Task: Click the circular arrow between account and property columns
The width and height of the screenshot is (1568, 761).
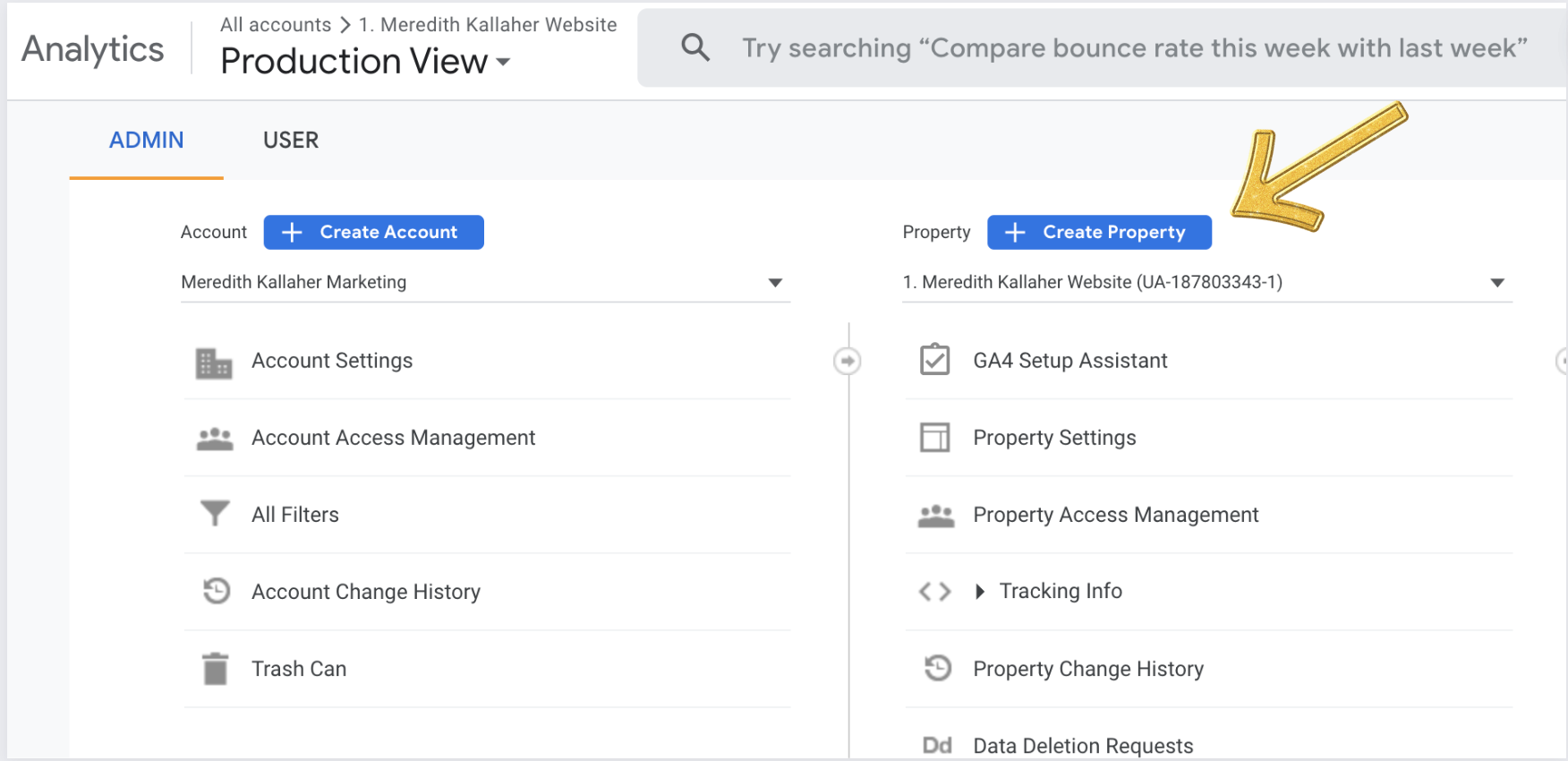Action: pos(848,361)
